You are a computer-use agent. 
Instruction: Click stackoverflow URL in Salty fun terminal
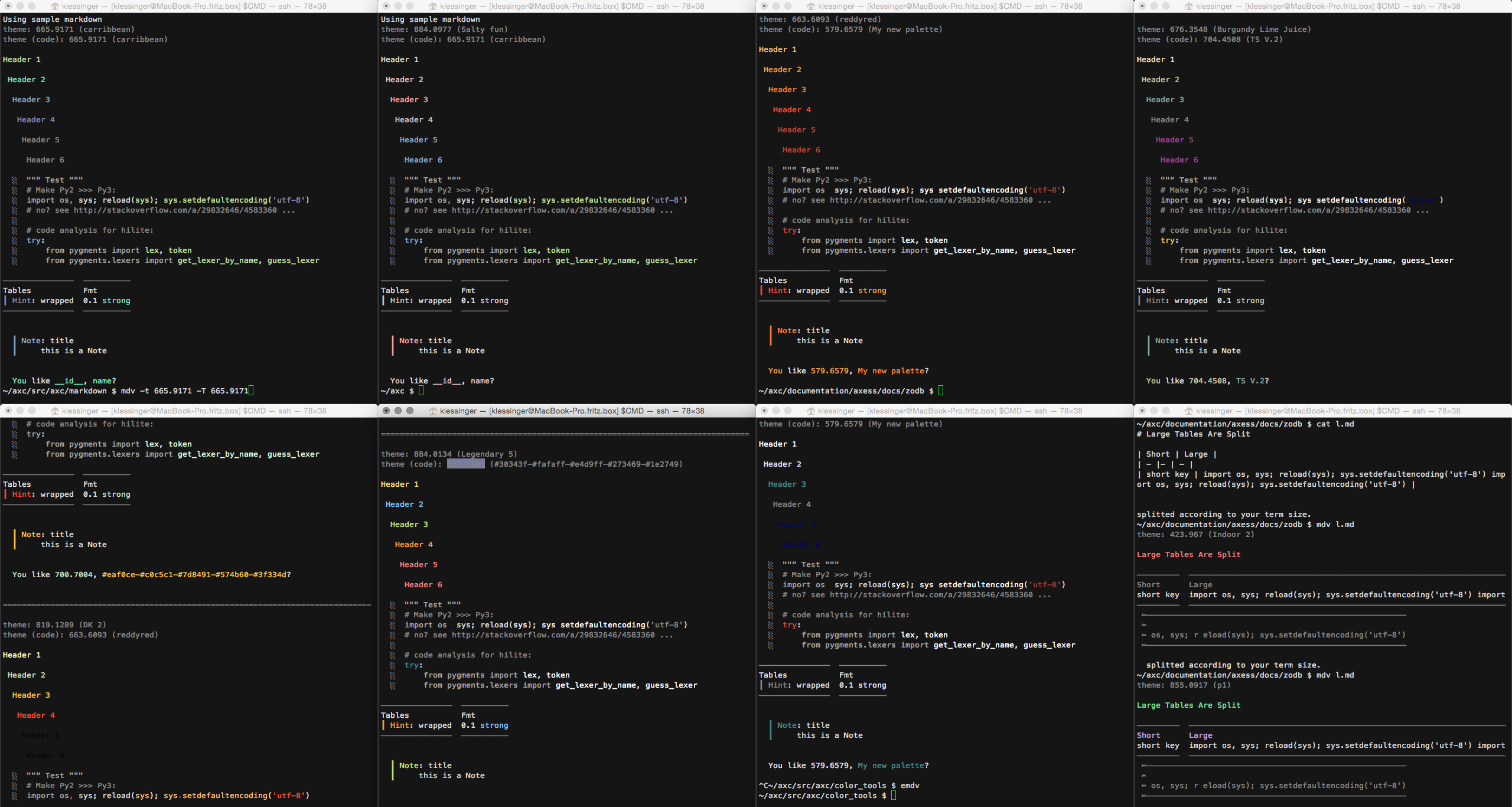pos(553,210)
